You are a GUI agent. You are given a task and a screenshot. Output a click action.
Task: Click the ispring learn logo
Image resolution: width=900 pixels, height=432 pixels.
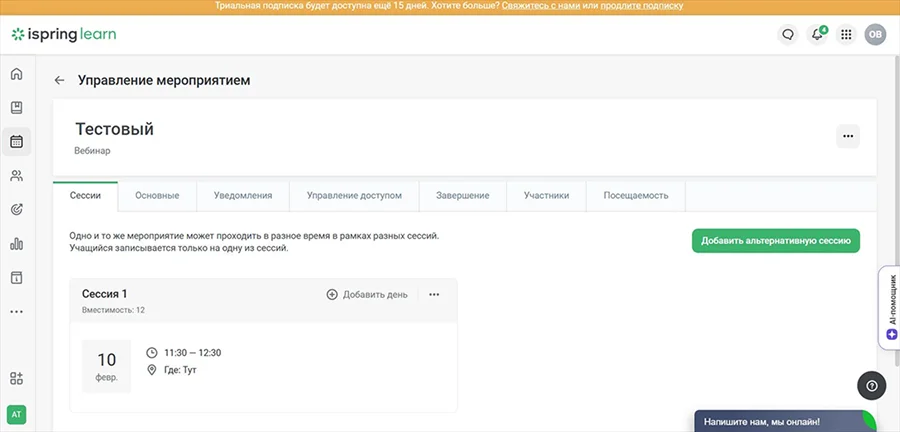tap(64, 34)
